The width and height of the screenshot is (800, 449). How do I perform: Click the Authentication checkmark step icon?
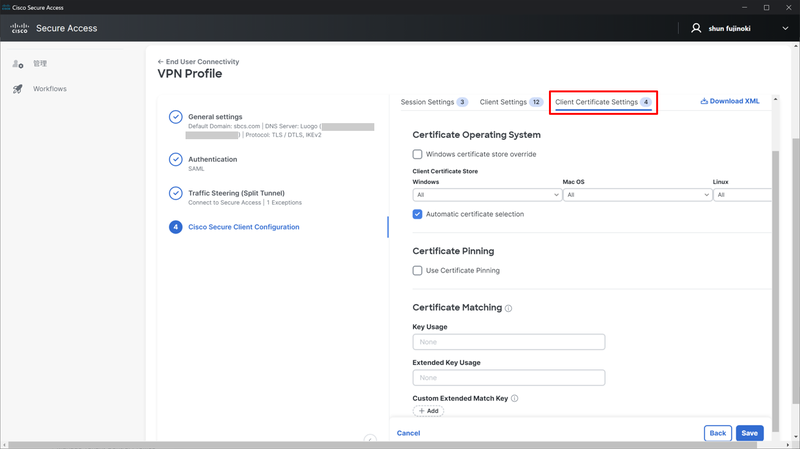pos(176,159)
